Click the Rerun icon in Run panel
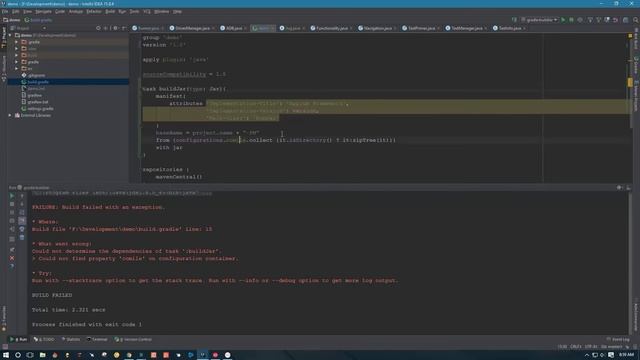 pyautogui.click(x=12, y=196)
